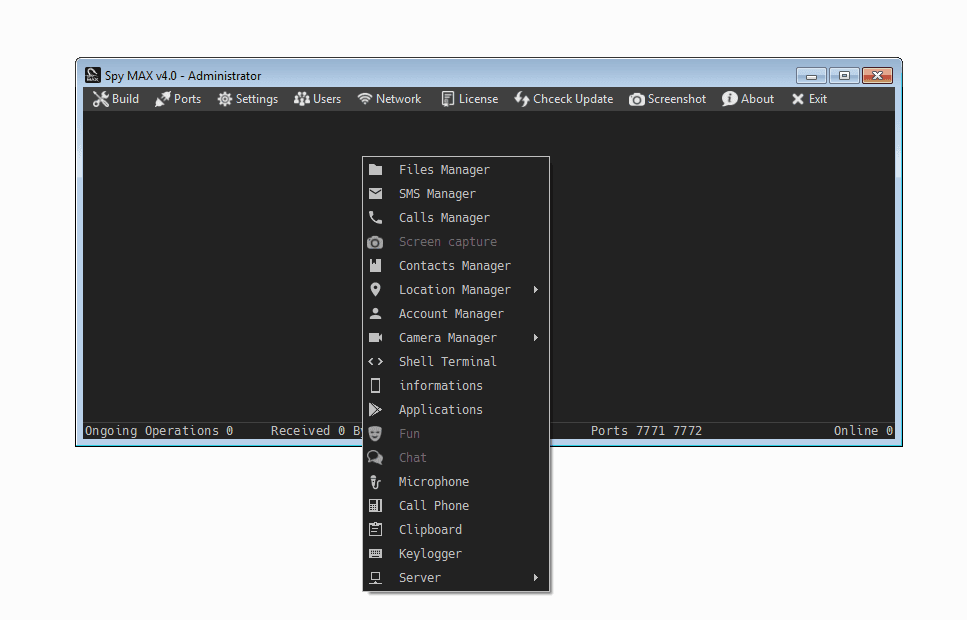The width and height of the screenshot is (967, 620).
Task: Click the Settings gear icon
Action: [225, 99]
